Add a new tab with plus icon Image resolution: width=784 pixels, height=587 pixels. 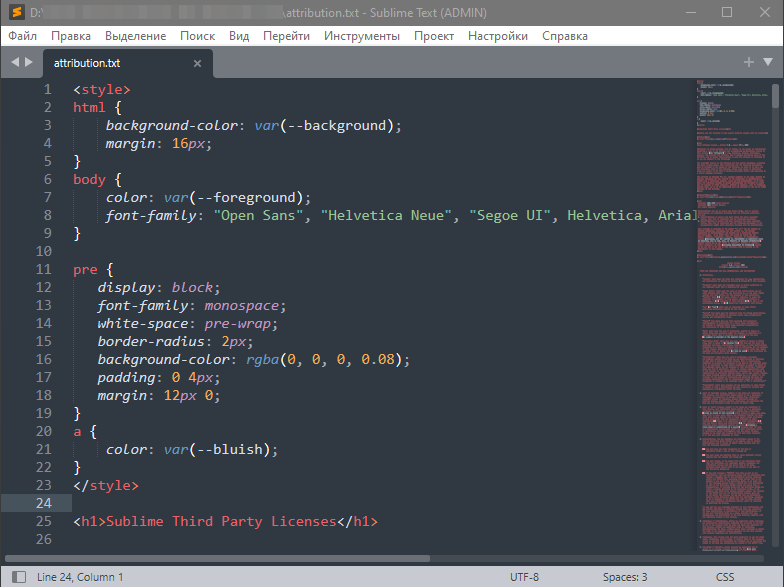click(748, 62)
